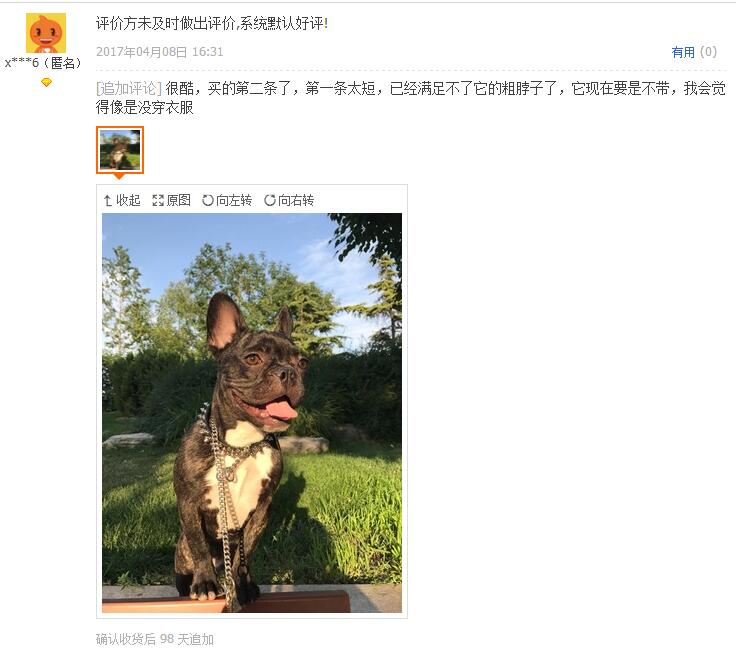Click the 有用 count (0)

pyautogui.click(x=708, y=52)
